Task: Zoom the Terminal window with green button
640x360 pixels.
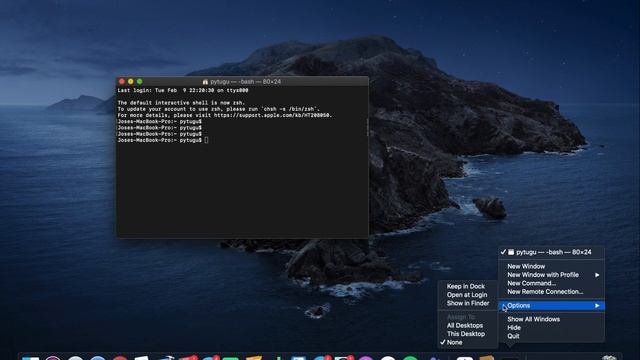Action: pos(140,82)
